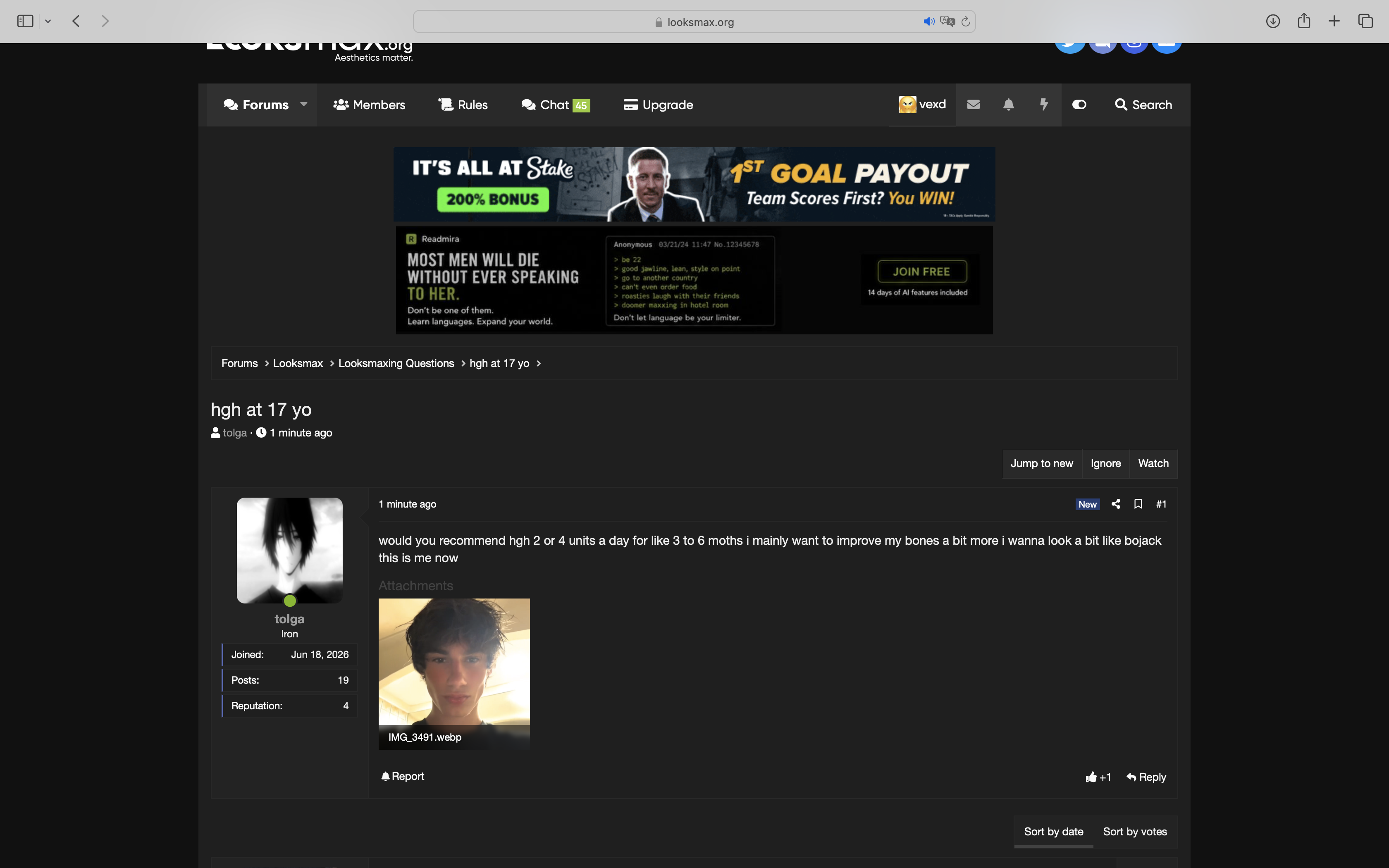Open the #1 post permalink
This screenshot has height=868, width=1389.
tap(1161, 504)
